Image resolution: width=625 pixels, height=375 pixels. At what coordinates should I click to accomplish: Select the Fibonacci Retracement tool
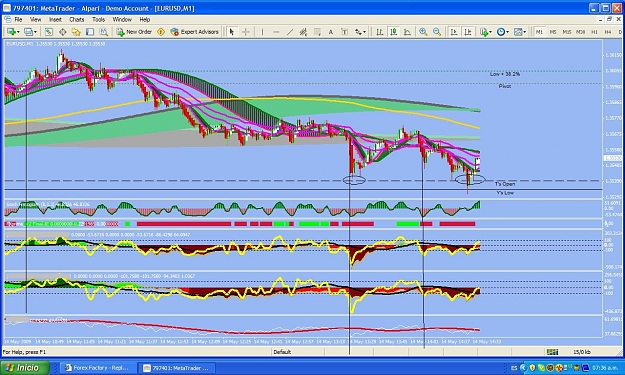tap(317, 32)
